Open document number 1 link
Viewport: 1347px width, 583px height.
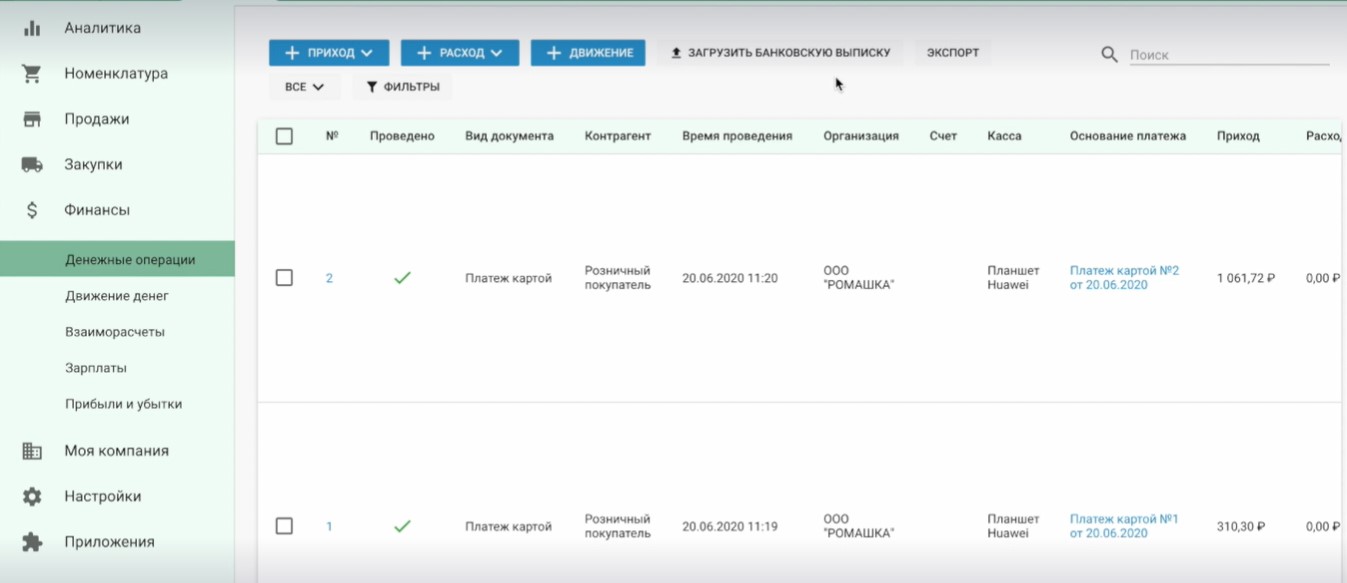[x=329, y=526]
